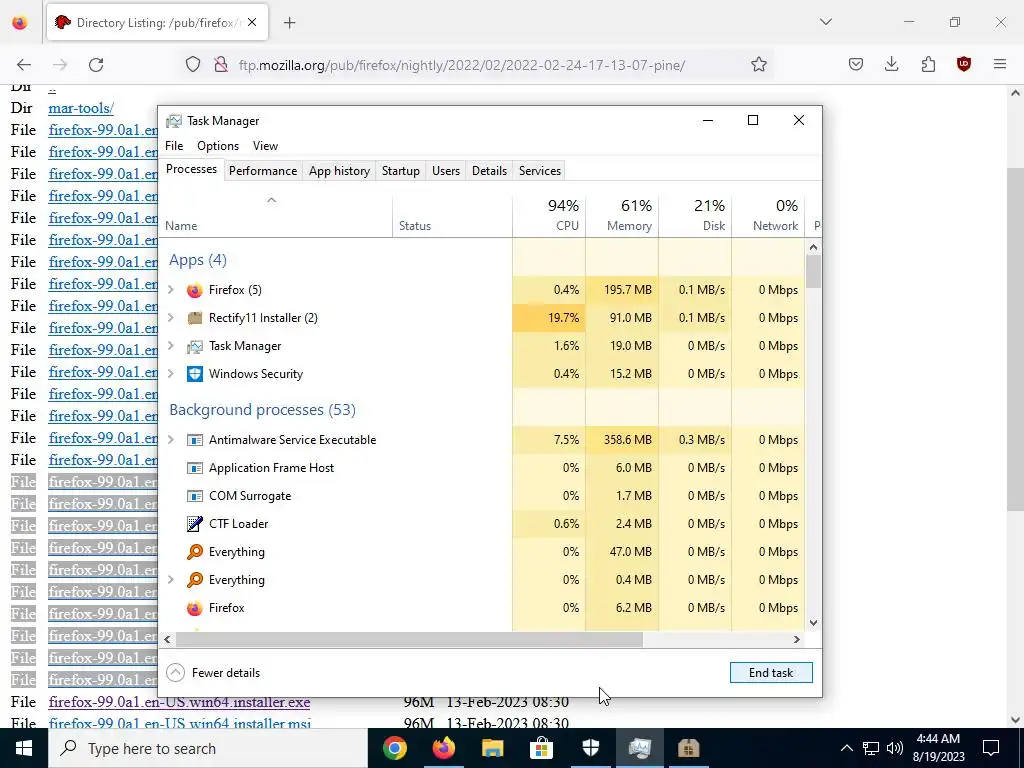1024x768 pixels.
Task: Open Chrome from the taskbar
Action: pyautogui.click(x=394, y=748)
